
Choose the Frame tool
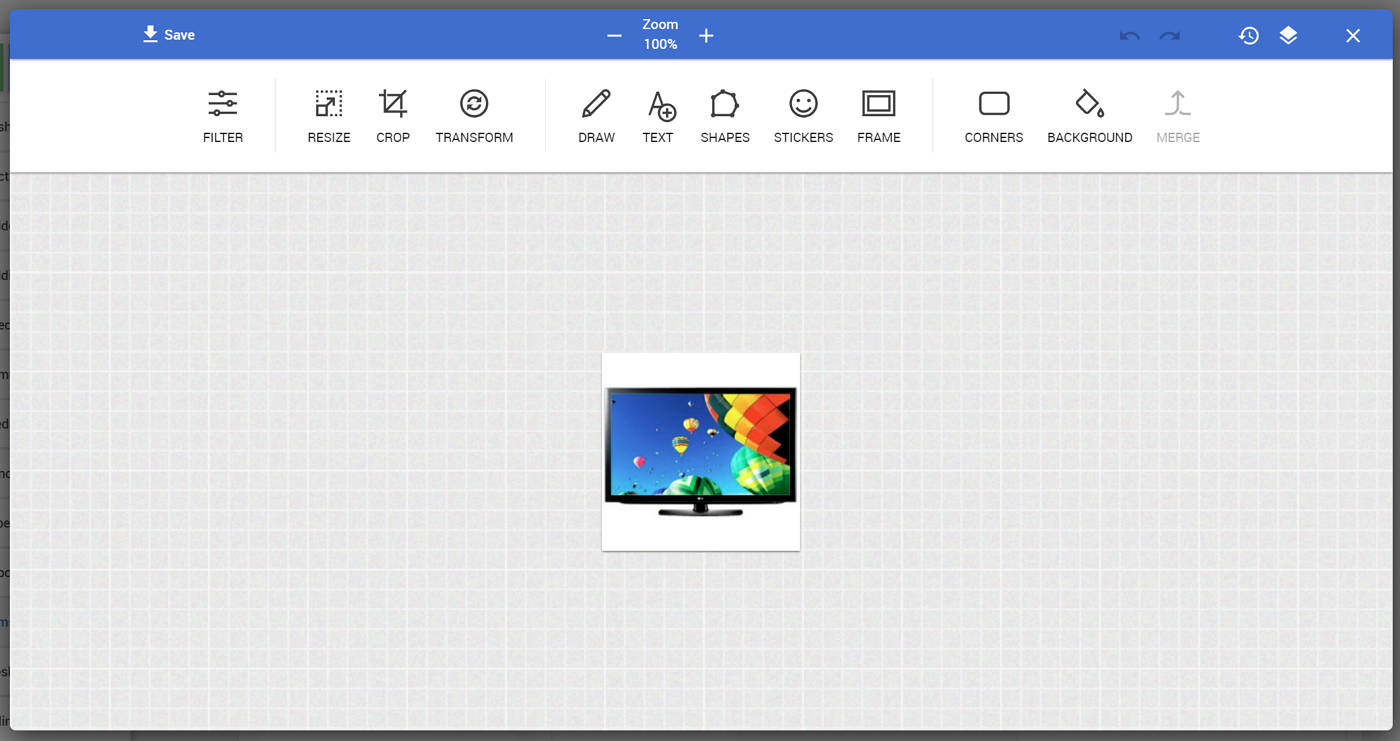[878, 116]
